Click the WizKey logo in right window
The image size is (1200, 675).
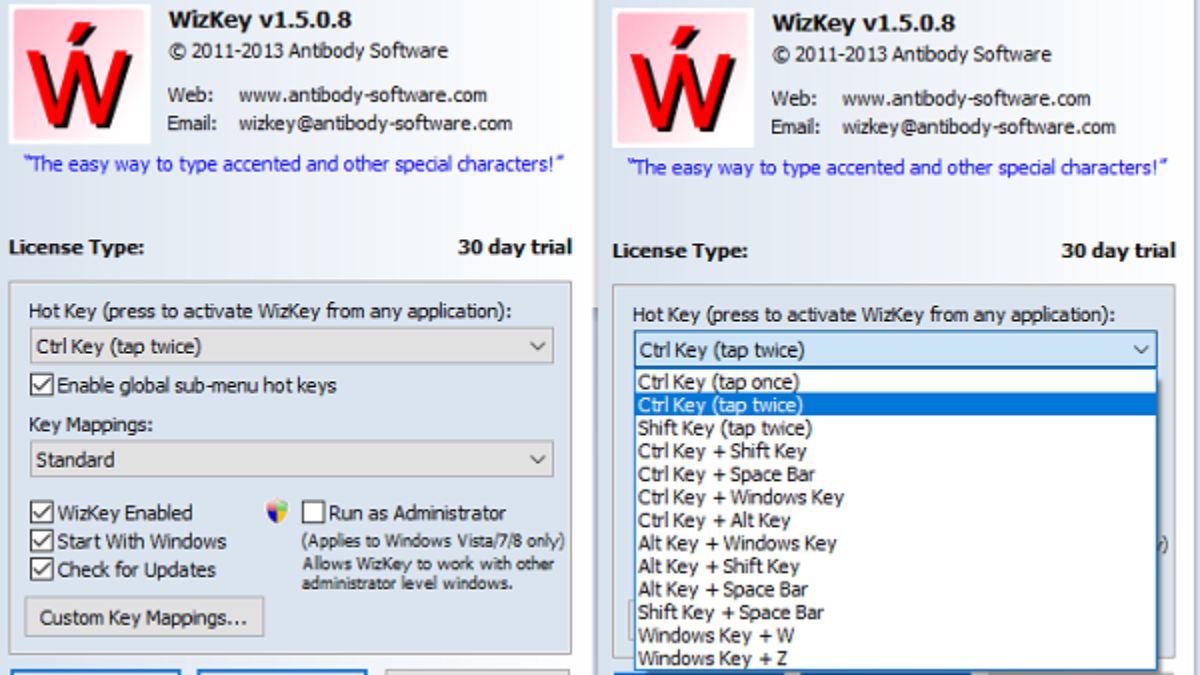[x=684, y=78]
